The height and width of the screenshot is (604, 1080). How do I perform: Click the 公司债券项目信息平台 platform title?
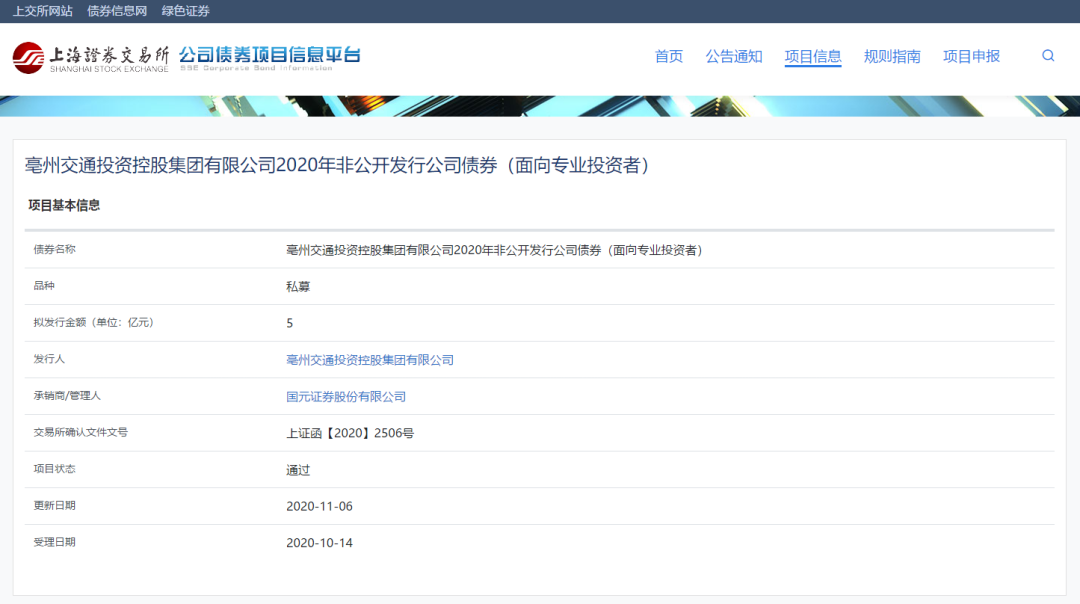click(x=270, y=56)
